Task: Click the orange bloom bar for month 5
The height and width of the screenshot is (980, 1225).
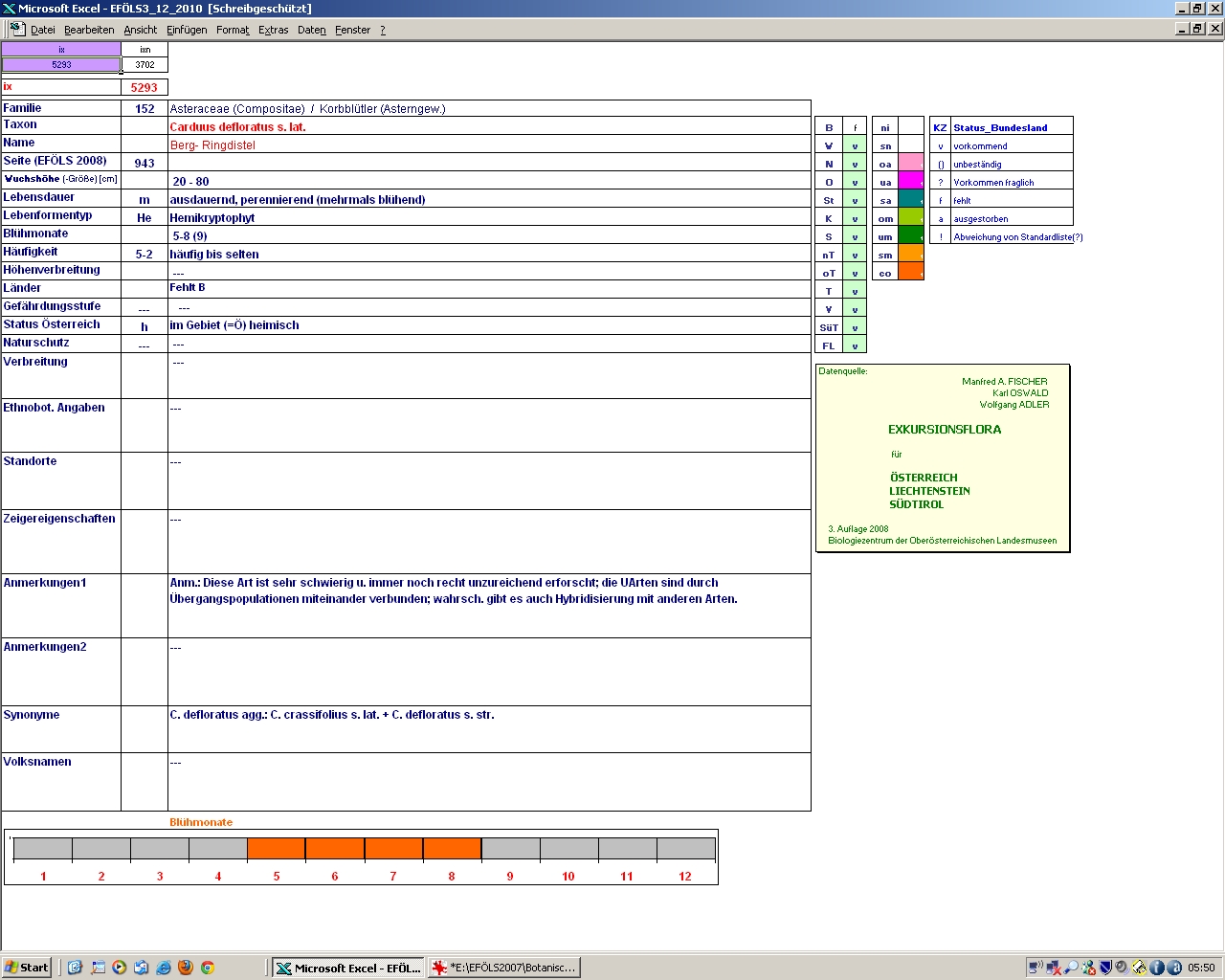Action: coord(277,849)
